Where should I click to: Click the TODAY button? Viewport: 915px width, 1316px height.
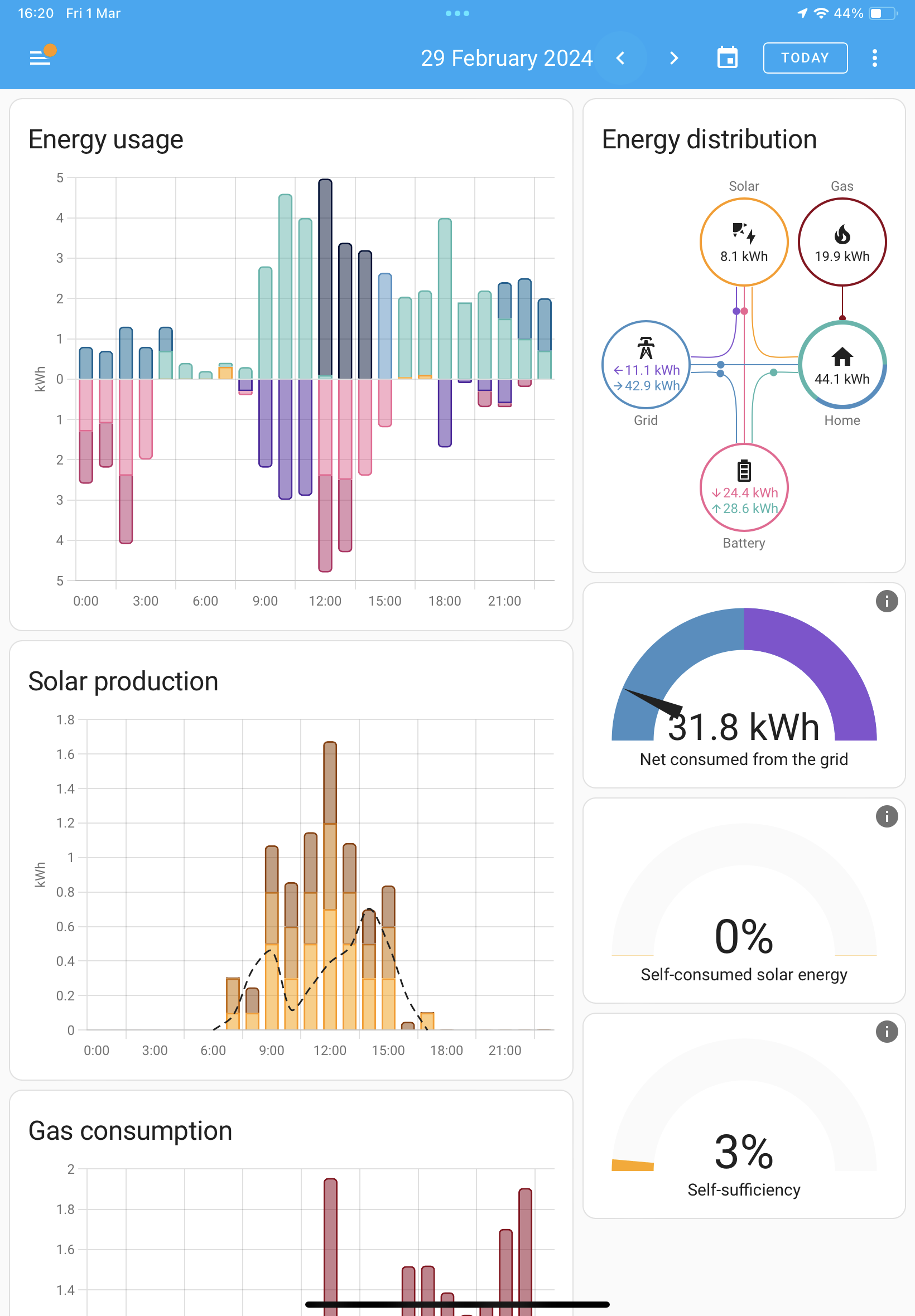tap(805, 58)
